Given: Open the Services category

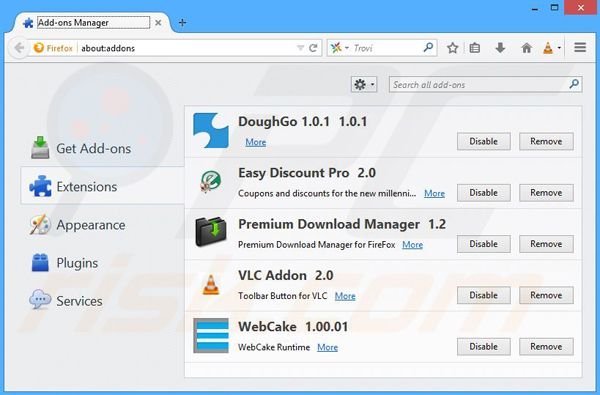Looking at the screenshot, I should [66, 301].
